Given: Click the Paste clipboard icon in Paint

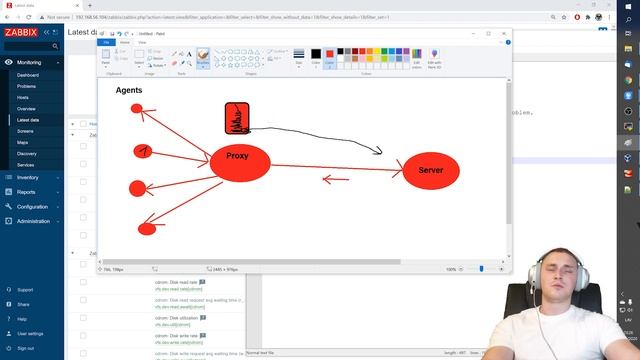Looking at the screenshot, I should click(106, 54).
